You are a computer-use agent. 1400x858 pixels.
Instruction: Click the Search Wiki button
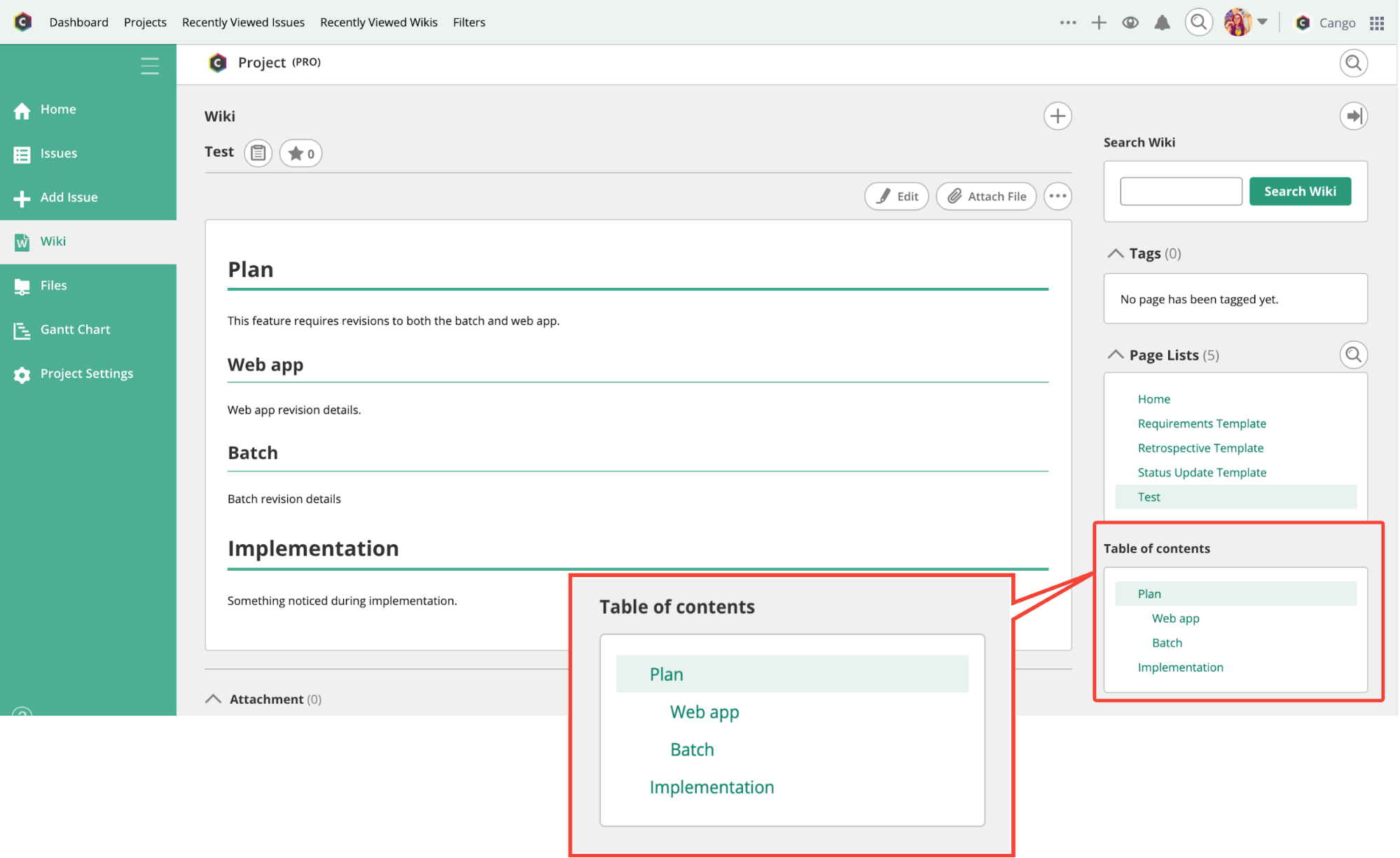click(1300, 191)
